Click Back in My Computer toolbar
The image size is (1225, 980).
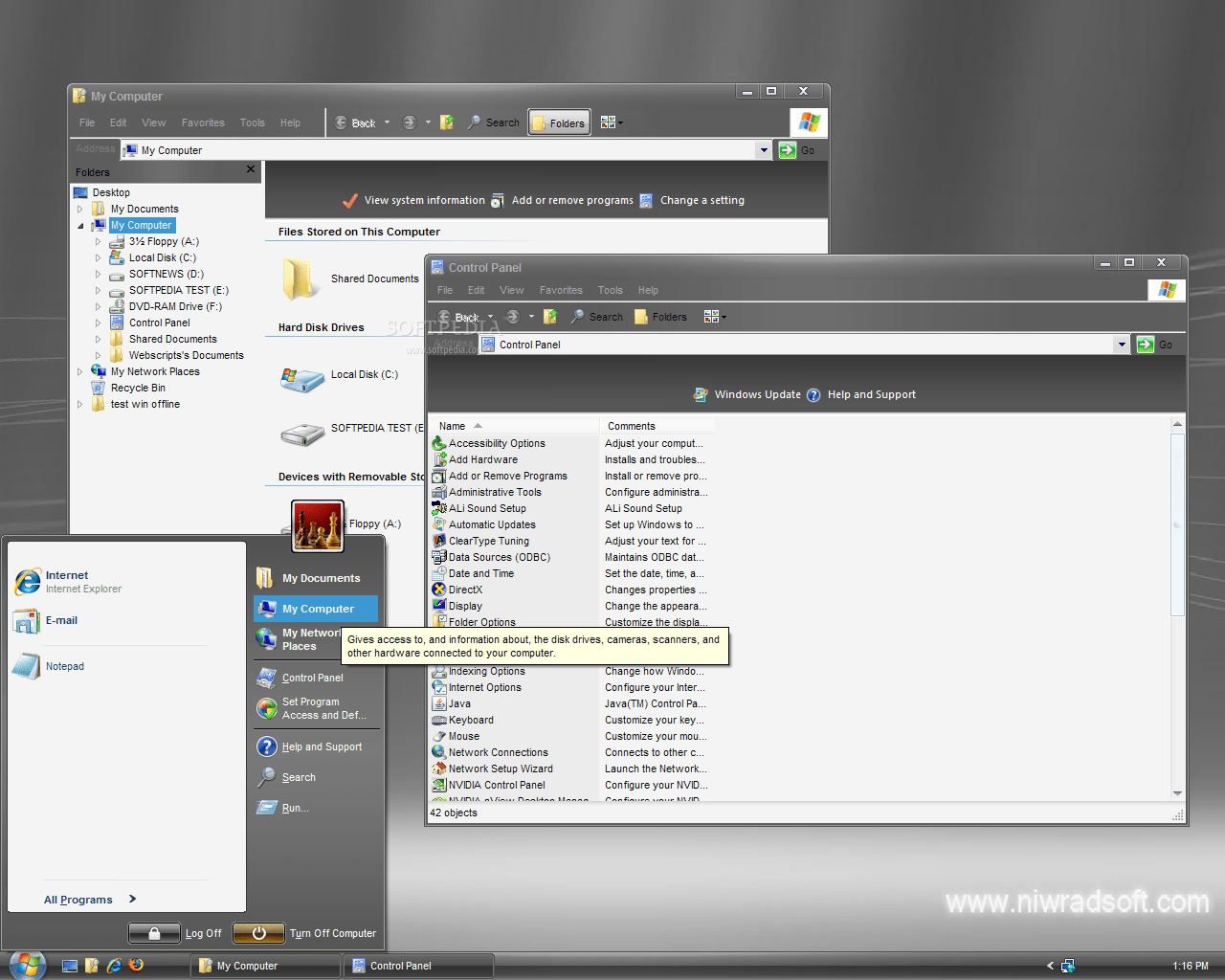pos(355,122)
